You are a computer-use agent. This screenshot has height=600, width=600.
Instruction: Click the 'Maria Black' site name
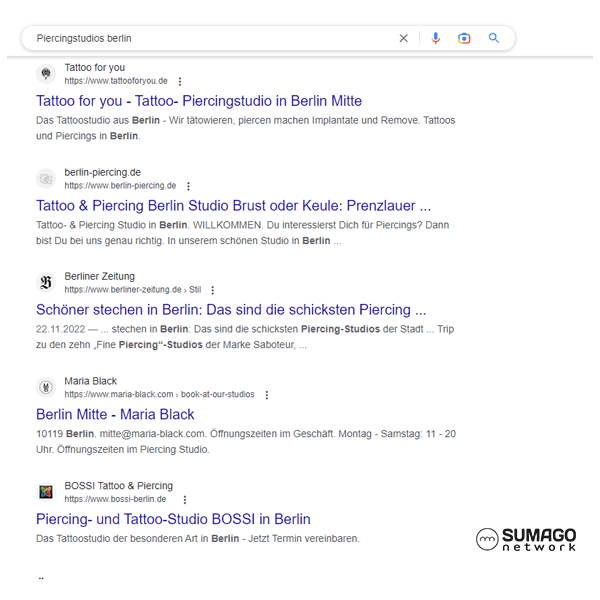pyautogui.click(x=90, y=381)
